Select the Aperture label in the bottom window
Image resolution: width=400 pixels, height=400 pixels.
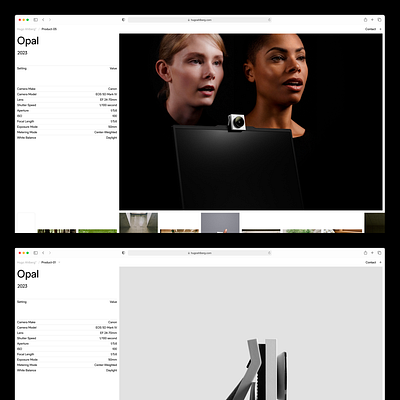click(23, 344)
